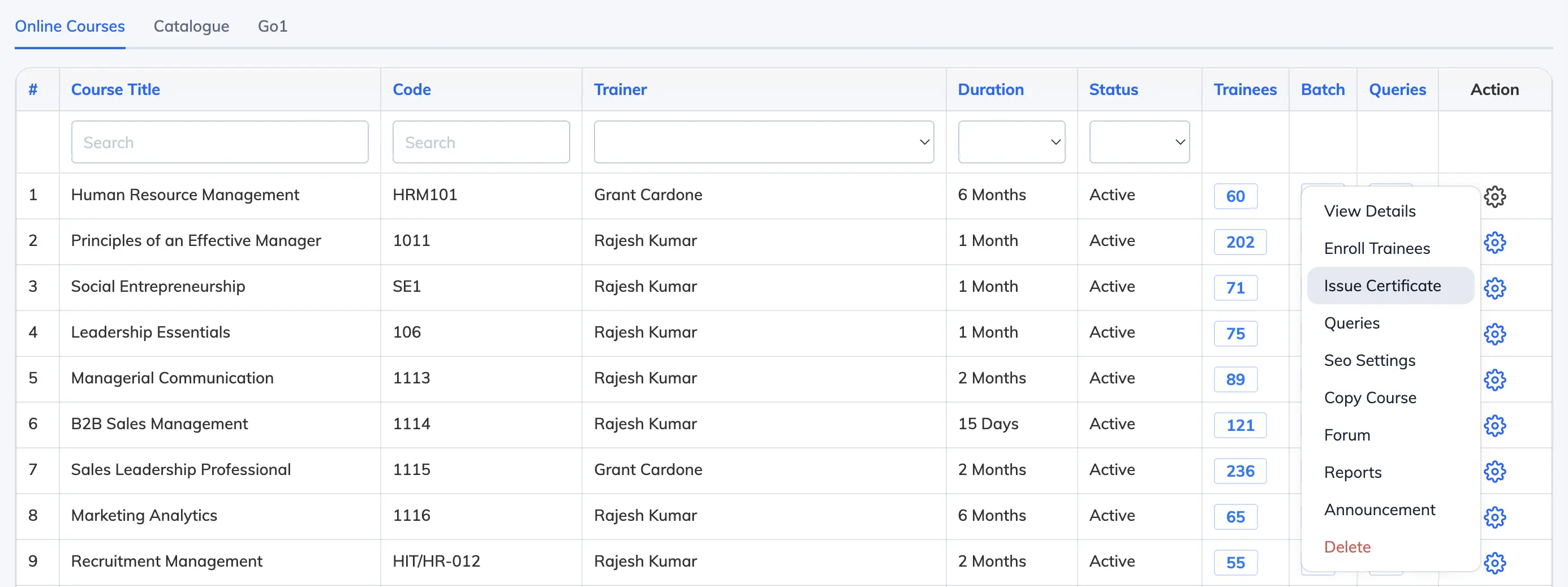
Task: Sort by the # column header
Action: pyautogui.click(x=33, y=89)
